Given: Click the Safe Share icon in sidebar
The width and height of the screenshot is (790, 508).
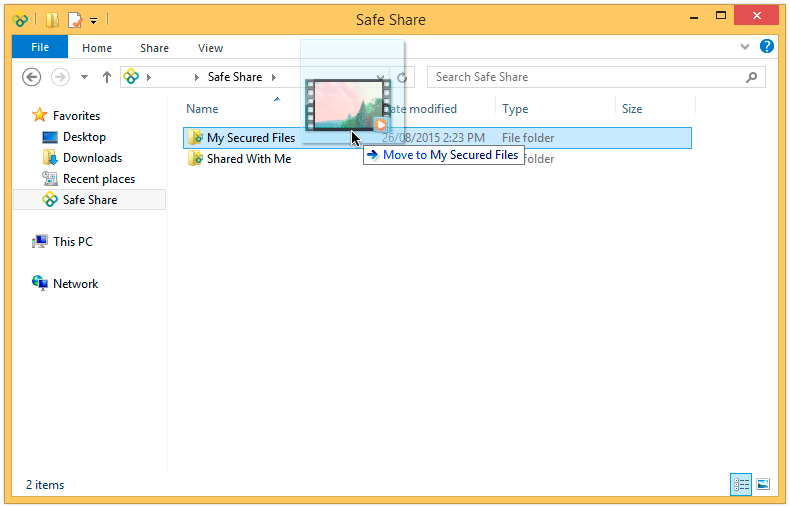Looking at the screenshot, I should (50, 200).
